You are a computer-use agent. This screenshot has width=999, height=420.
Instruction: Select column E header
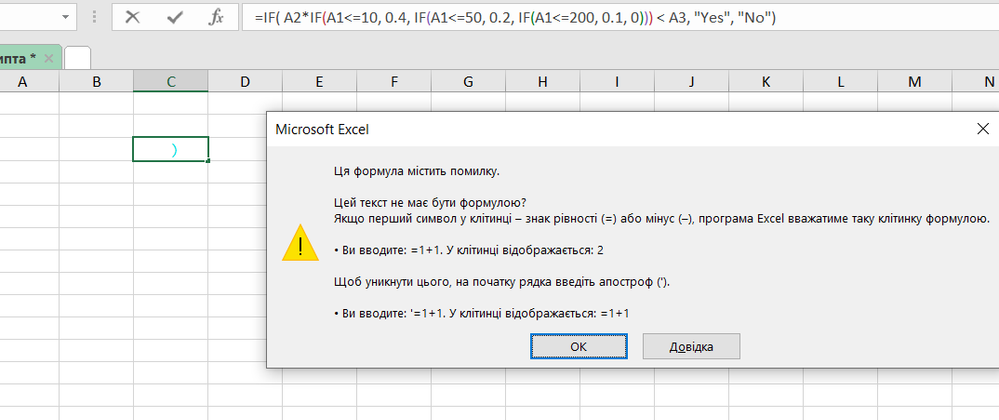coord(319,82)
